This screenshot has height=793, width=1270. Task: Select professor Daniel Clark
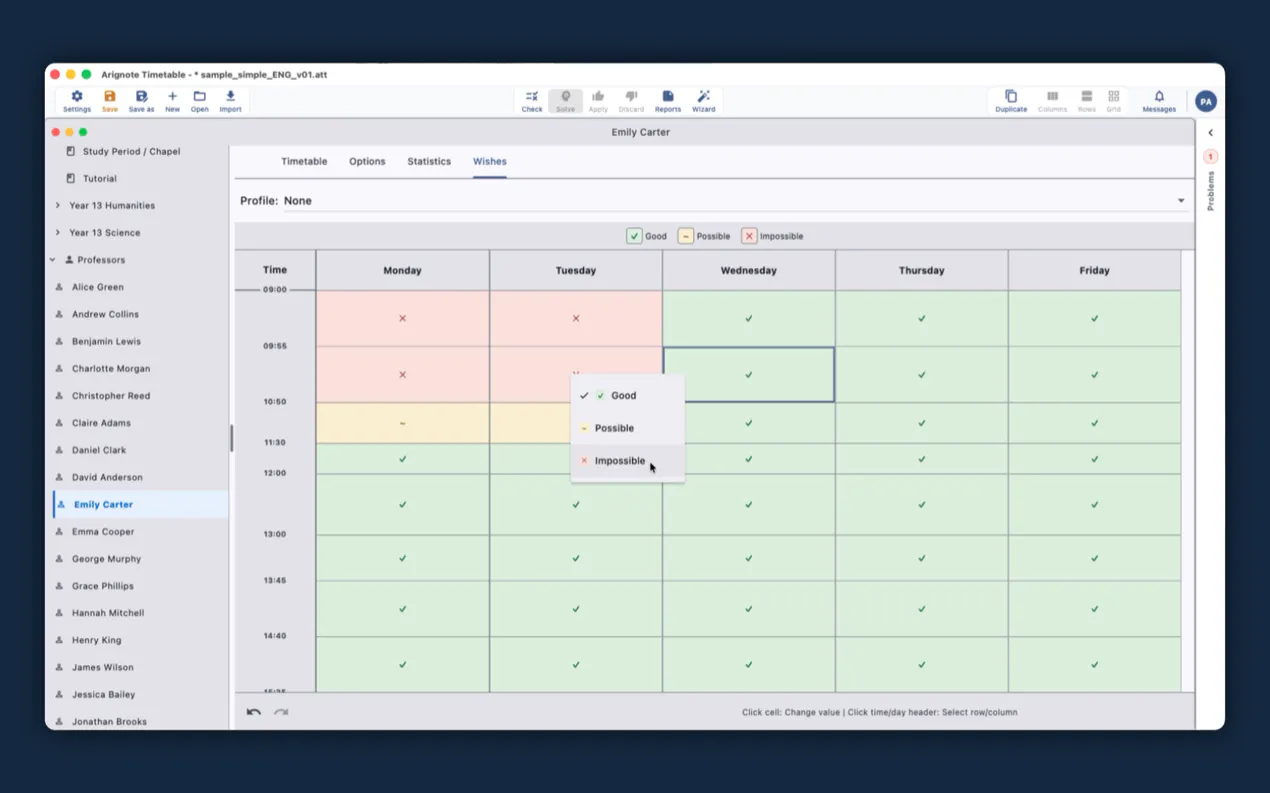click(x=99, y=450)
